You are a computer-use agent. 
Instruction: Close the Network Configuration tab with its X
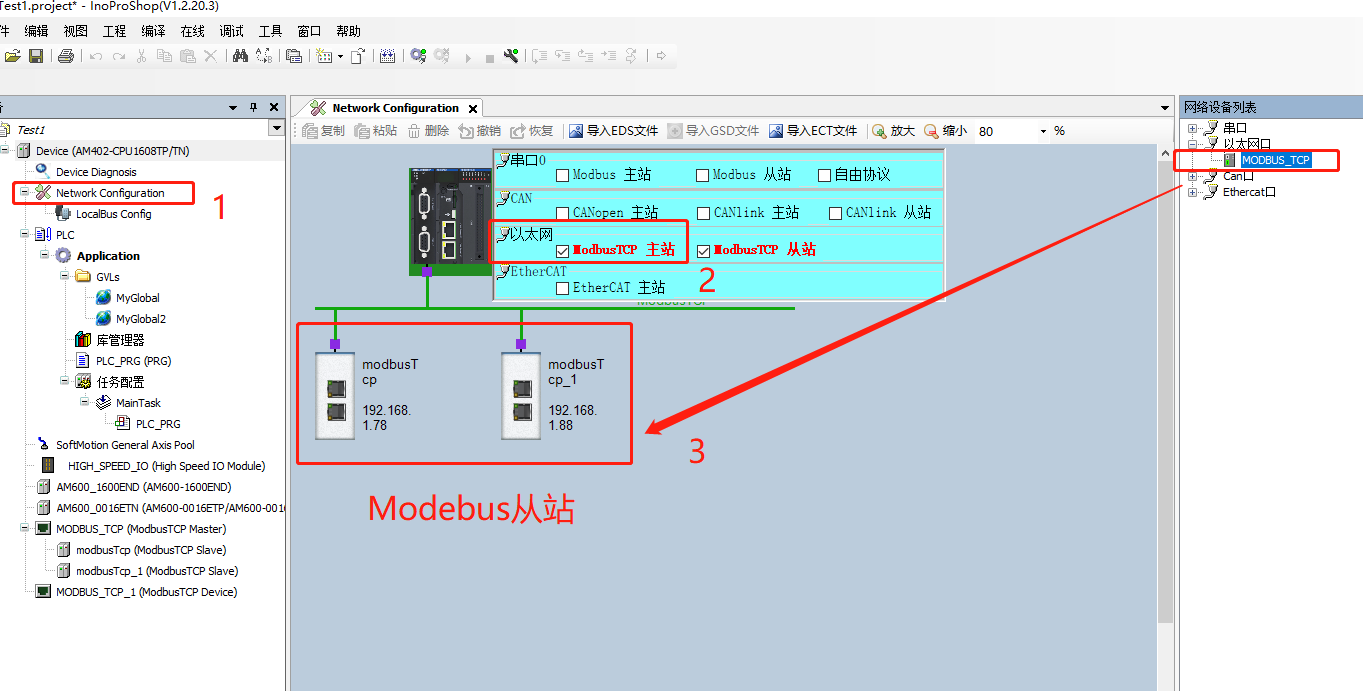point(473,108)
